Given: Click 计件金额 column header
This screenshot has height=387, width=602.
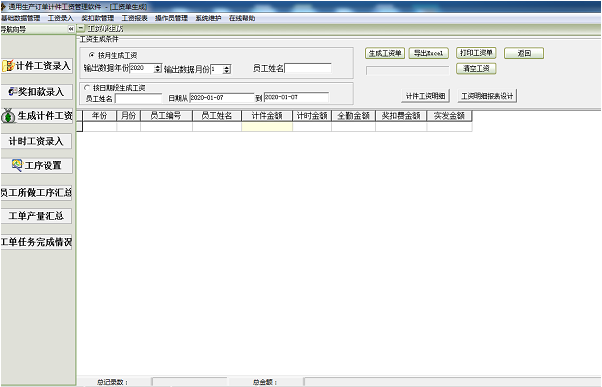Looking at the screenshot, I should coord(267,116).
